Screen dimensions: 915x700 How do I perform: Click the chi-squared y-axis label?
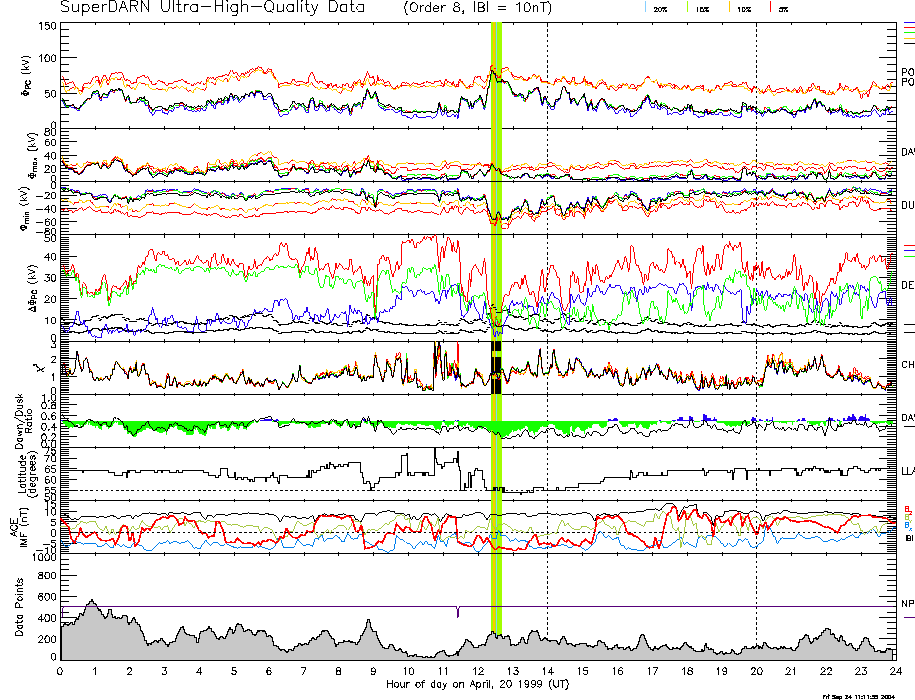pyautogui.click(x=37, y=368)
